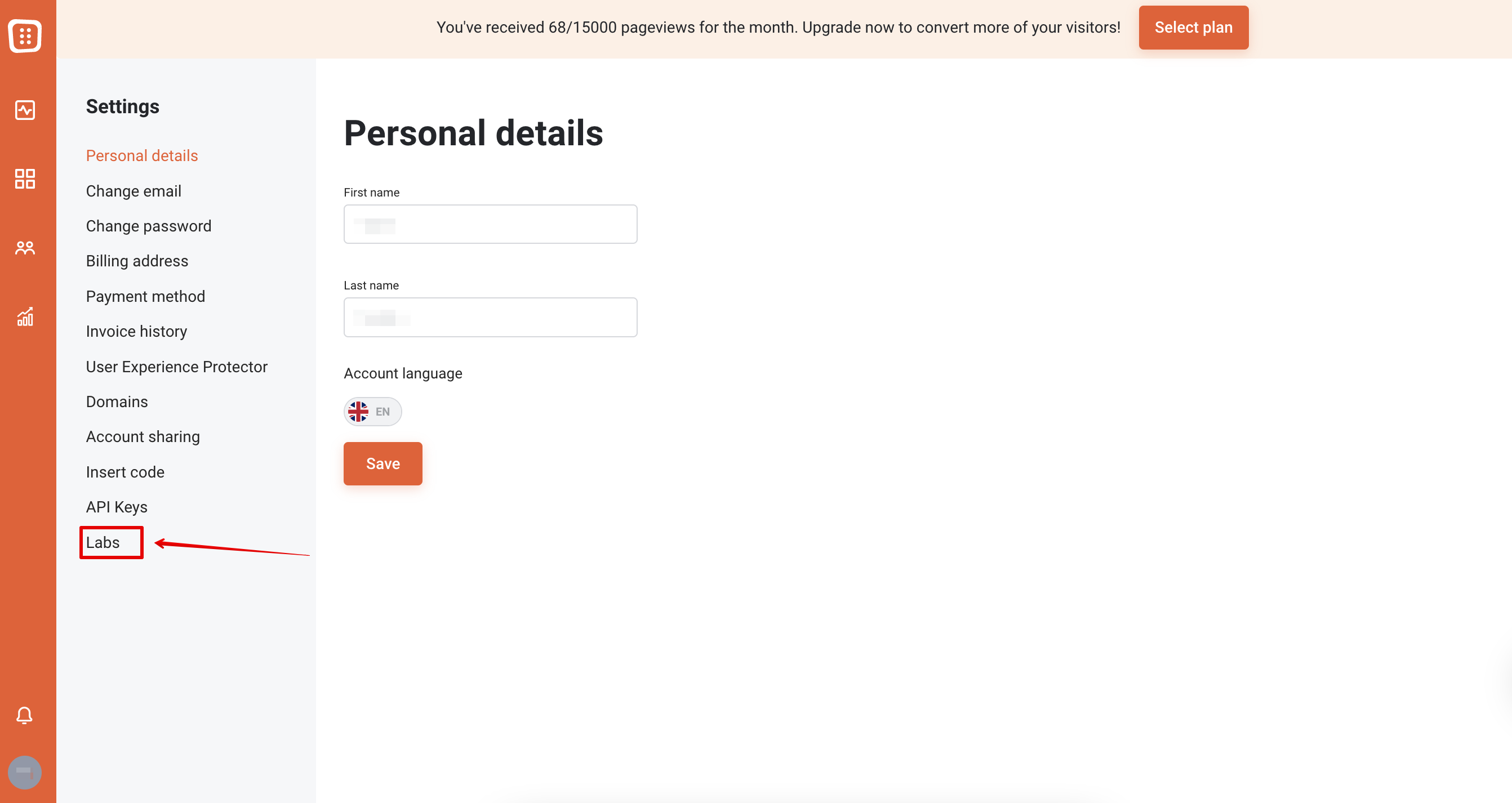
Task: Open User Experience Protector settings
Action: point(176,367)
